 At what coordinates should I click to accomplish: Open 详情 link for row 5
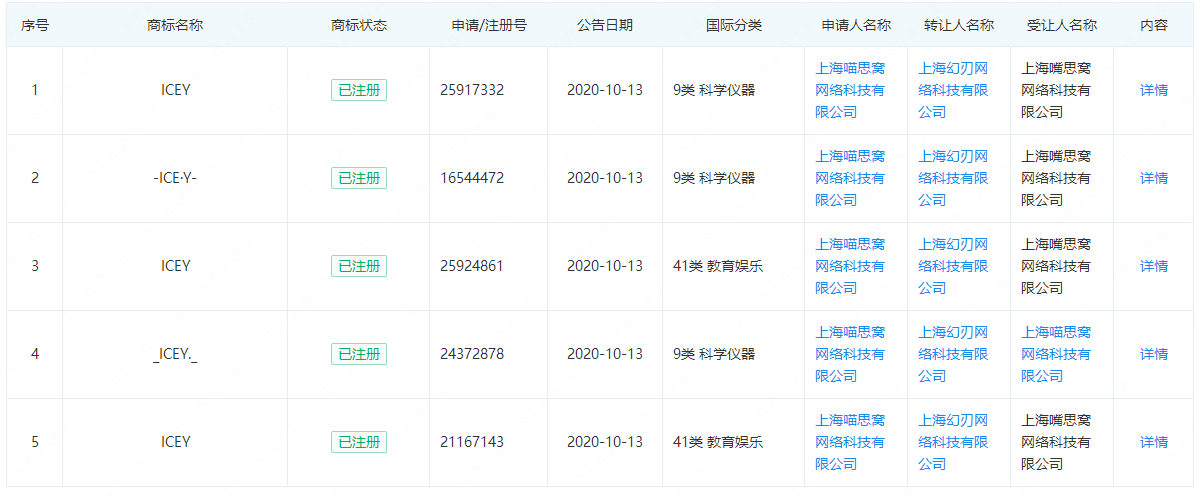(x=1153, y=442)
